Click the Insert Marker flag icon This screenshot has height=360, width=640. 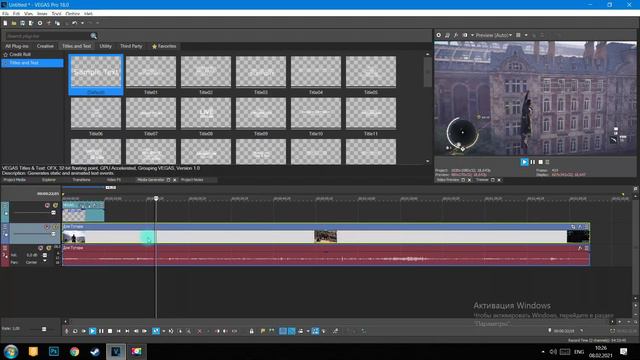(262, 331)
